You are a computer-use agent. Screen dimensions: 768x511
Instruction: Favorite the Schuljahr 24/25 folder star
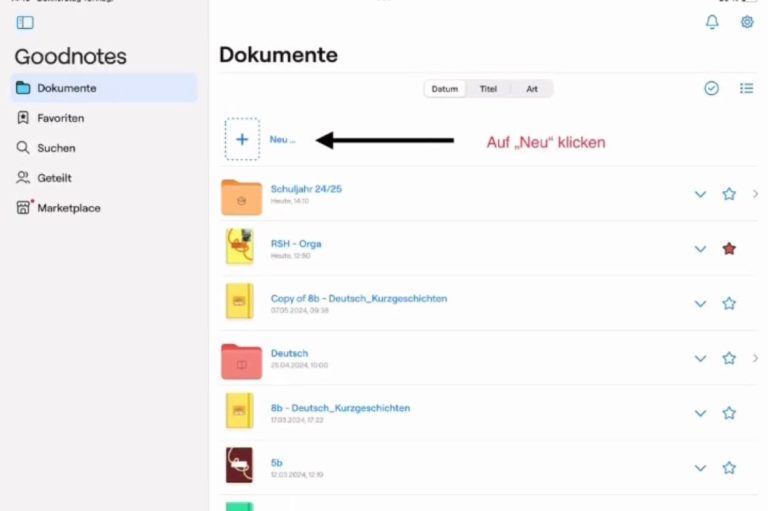click(729, 194)
